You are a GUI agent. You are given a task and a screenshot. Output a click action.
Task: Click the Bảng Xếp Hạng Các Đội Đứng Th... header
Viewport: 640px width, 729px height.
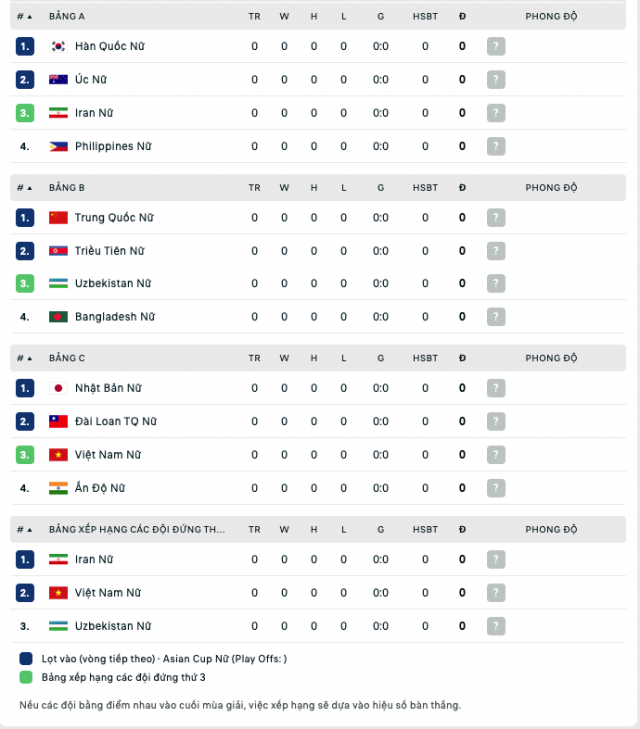137,530
